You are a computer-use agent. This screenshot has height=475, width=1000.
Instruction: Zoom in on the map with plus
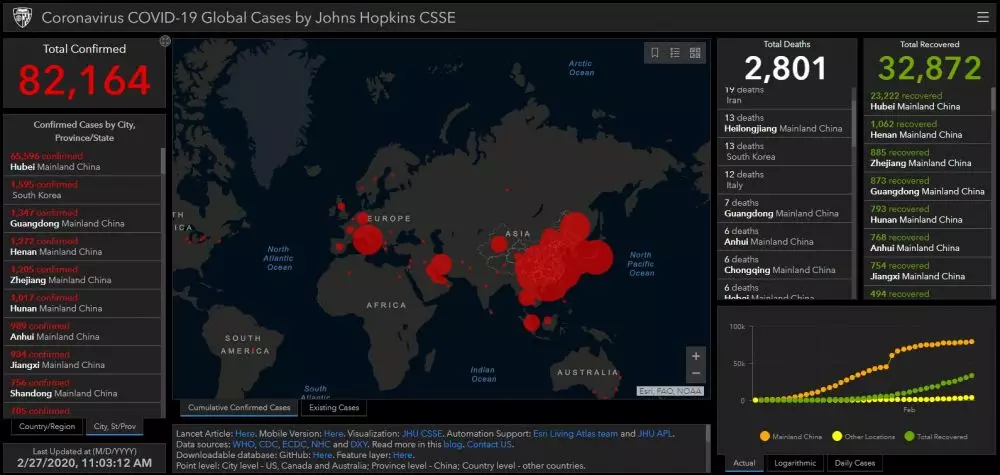[x=696, y=356]
